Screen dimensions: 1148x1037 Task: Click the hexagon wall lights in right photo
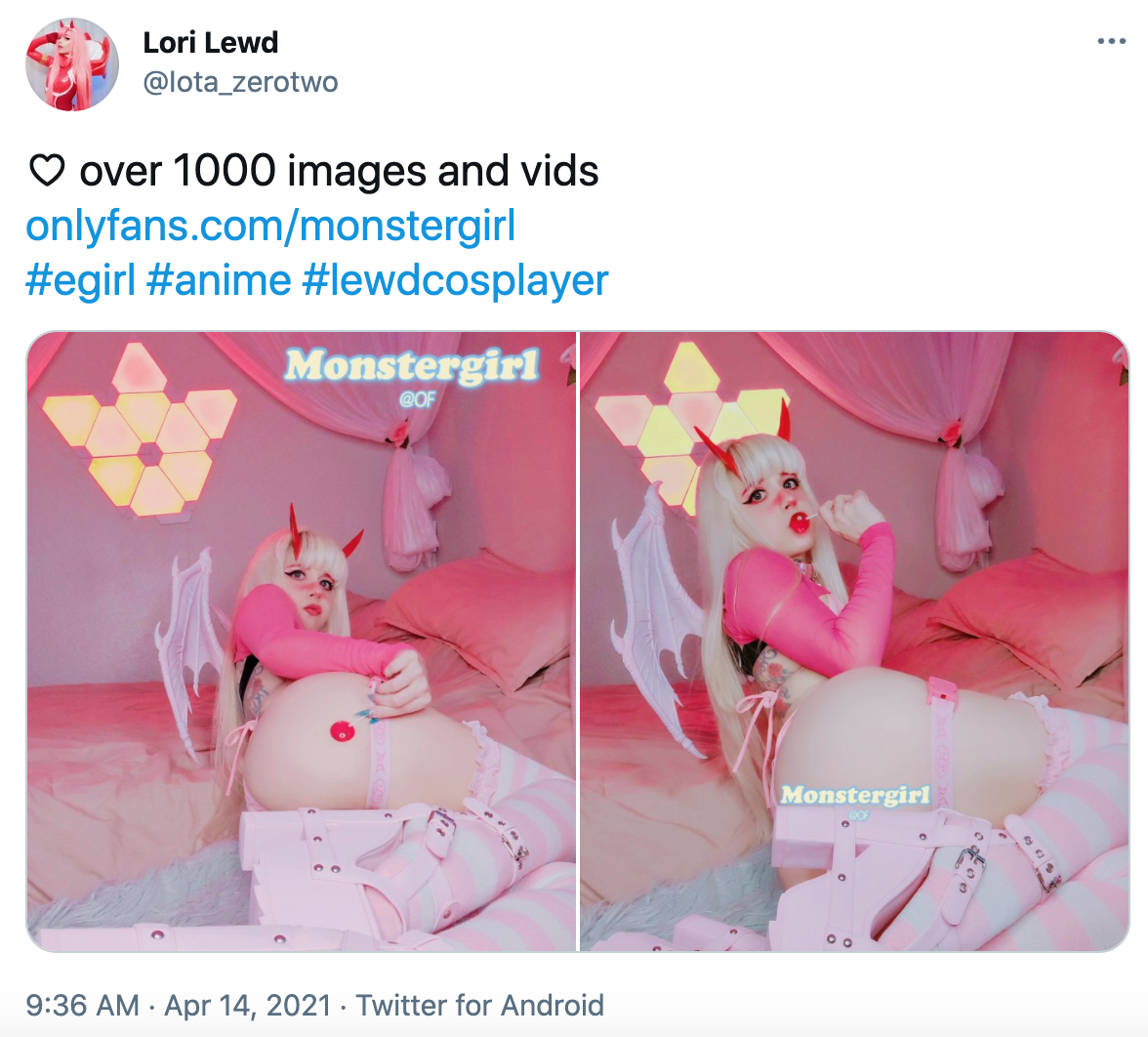coord(692,426)
